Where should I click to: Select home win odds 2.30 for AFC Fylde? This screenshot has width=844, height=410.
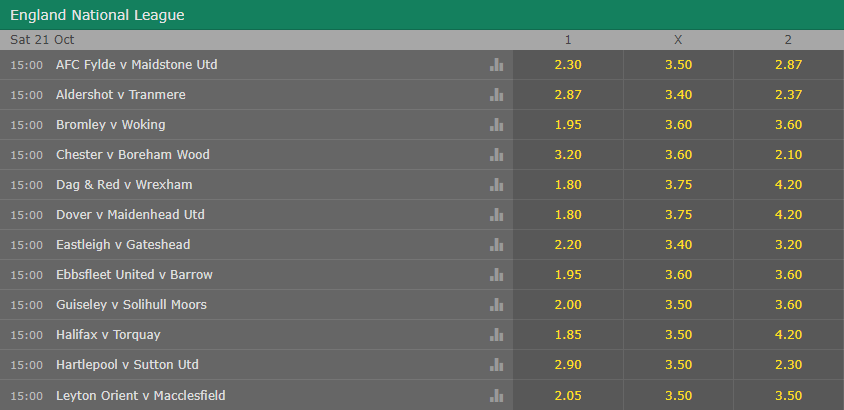(568, 65)
